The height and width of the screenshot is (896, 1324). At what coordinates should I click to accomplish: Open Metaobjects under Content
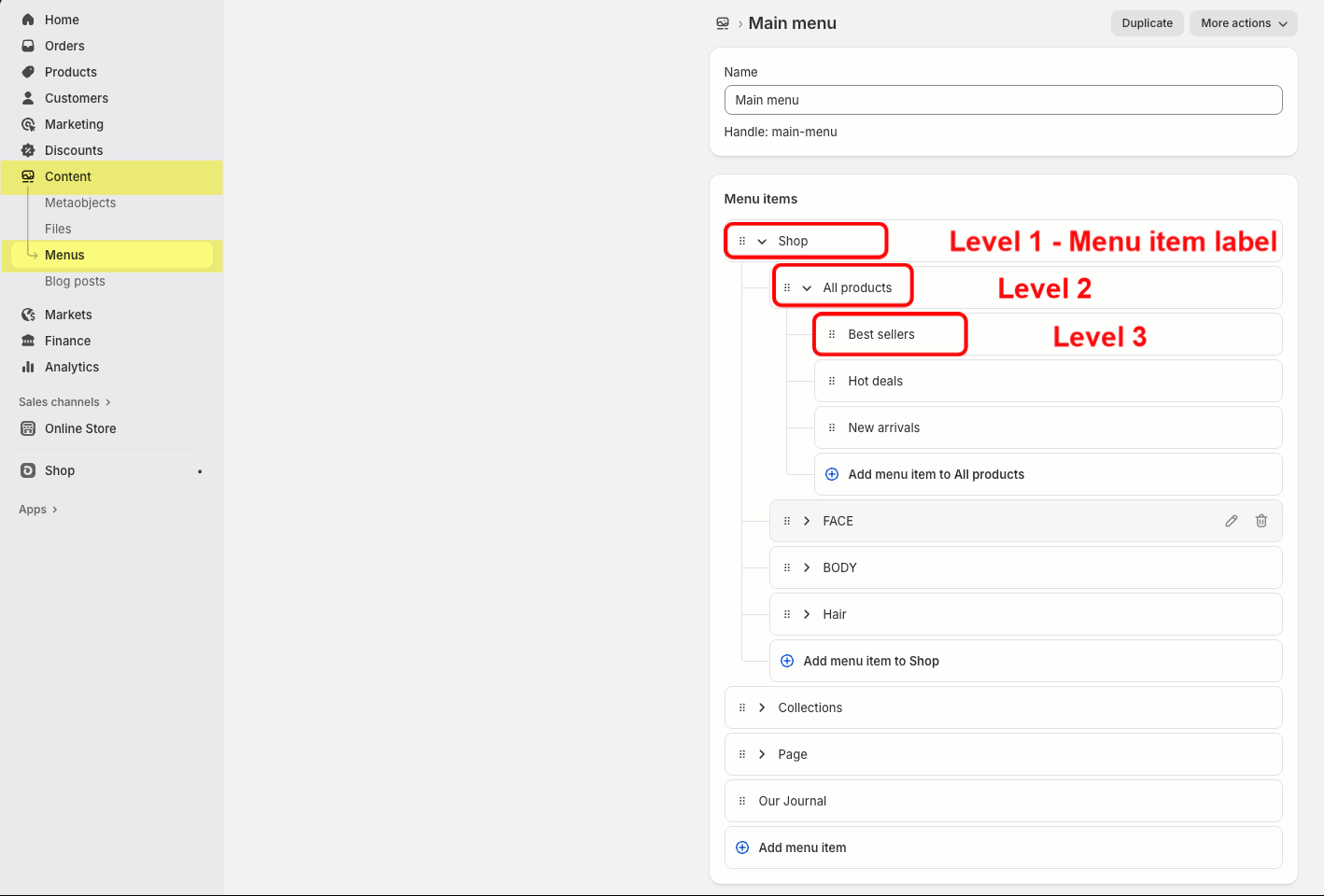pyautogui.click(x=80, y=203)
